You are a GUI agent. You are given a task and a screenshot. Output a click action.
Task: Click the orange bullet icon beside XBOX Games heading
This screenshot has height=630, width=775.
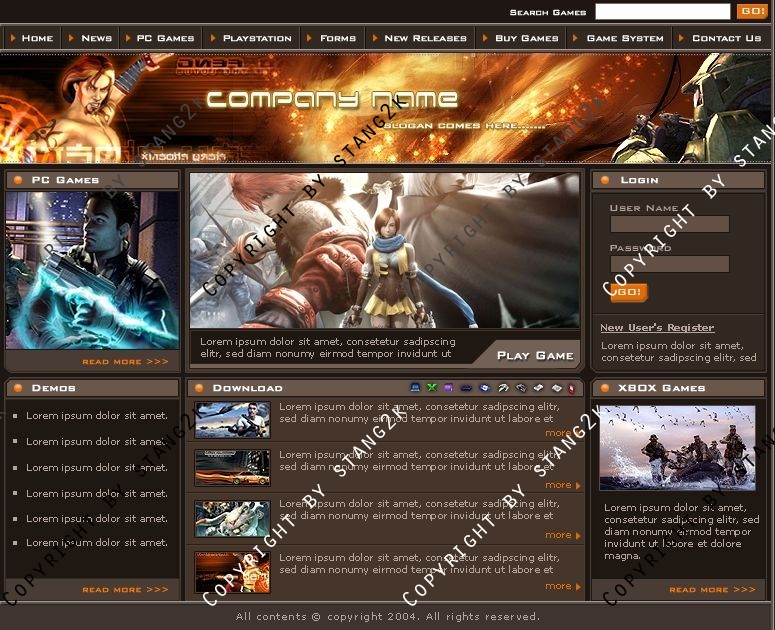(x=606, y=388)
